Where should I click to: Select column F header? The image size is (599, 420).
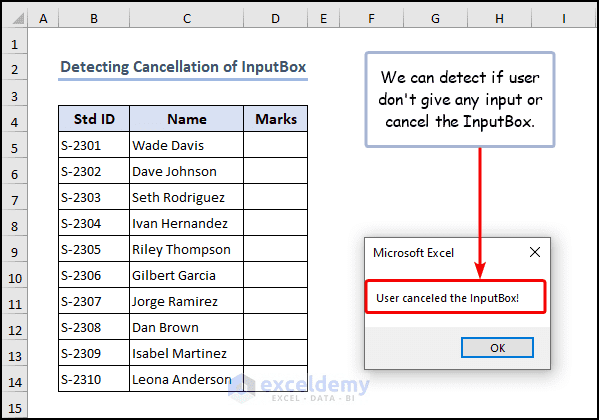[371, 18]
